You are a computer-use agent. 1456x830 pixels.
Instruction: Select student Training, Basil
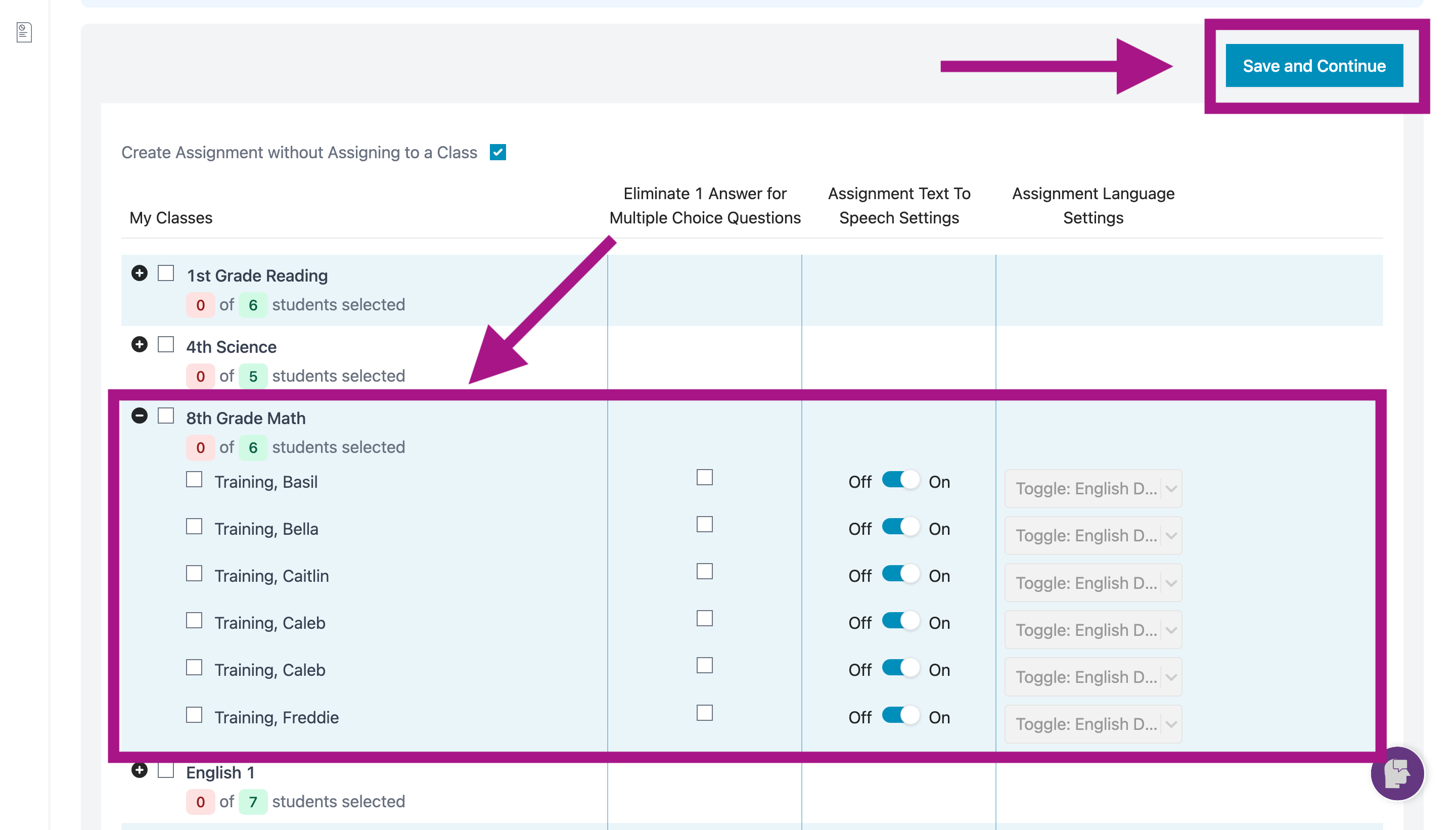(195, 479)
